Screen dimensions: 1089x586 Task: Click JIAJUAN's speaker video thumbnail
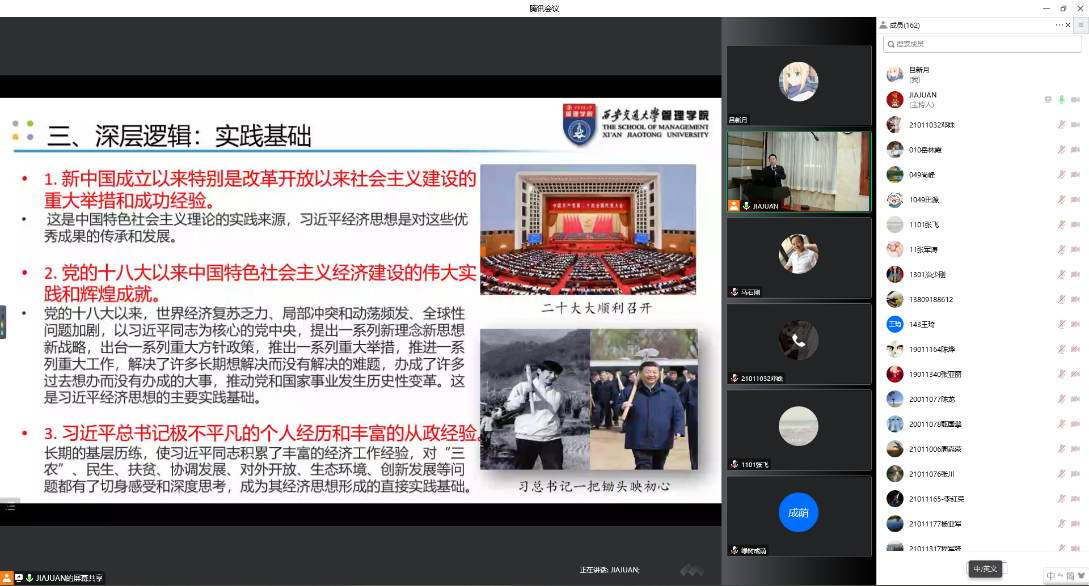click(x=783, y=171)
